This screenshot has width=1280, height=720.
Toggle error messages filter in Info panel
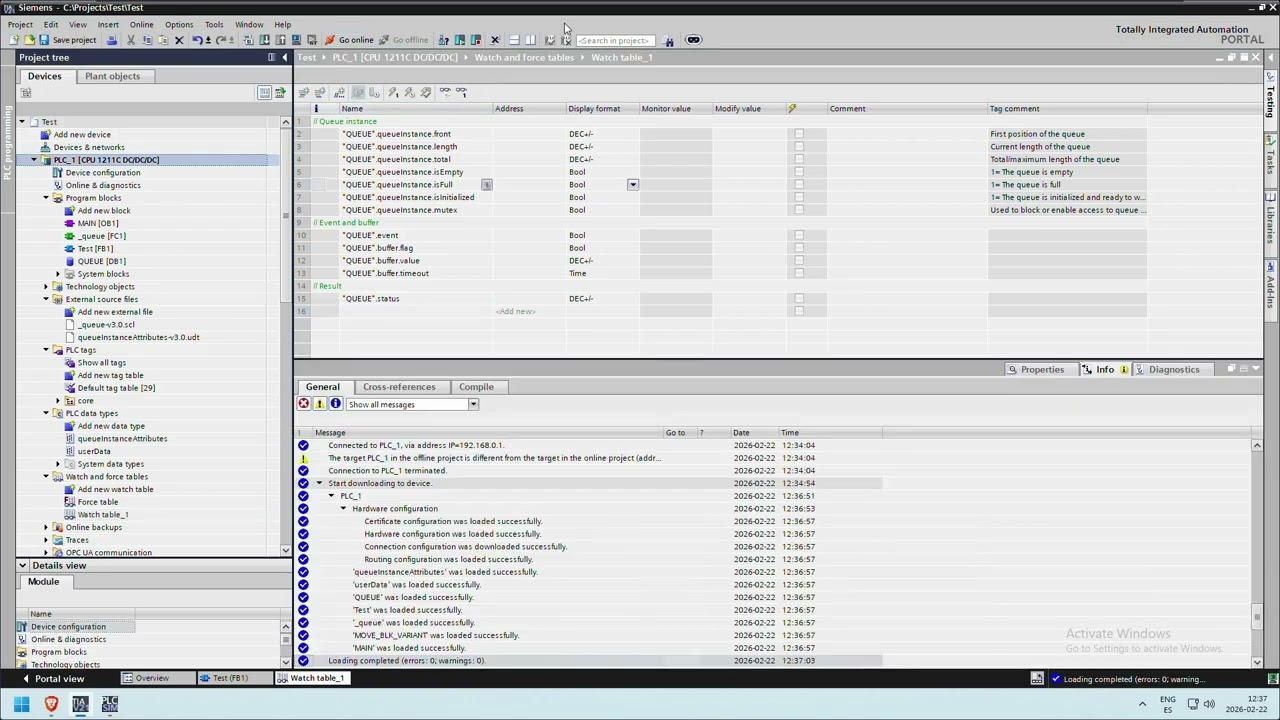point(303,404)
